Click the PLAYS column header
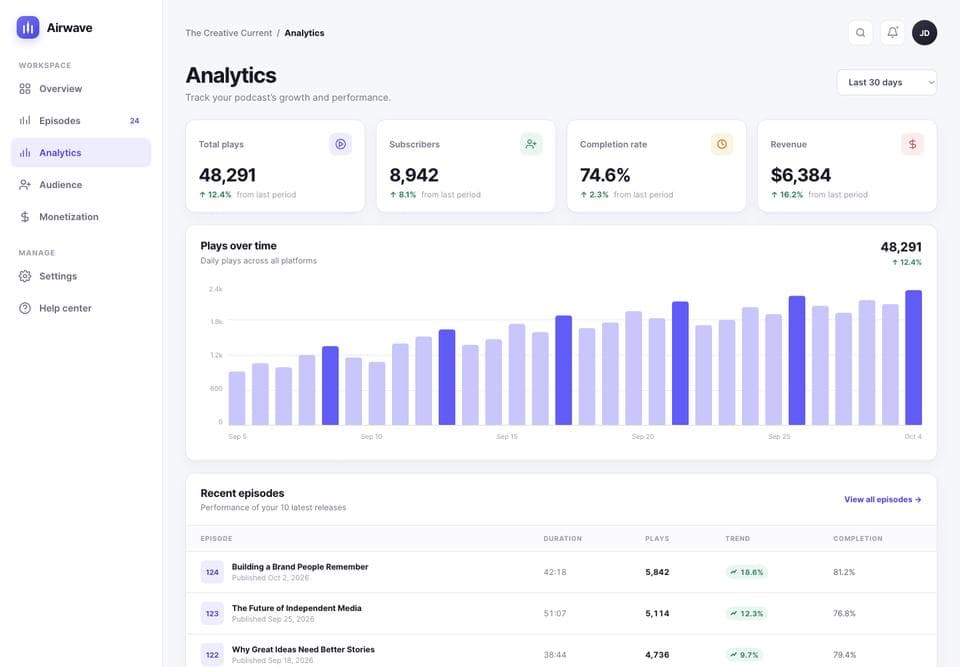The height and width of the screenshot is (667, 960). [x=657, y=538]
